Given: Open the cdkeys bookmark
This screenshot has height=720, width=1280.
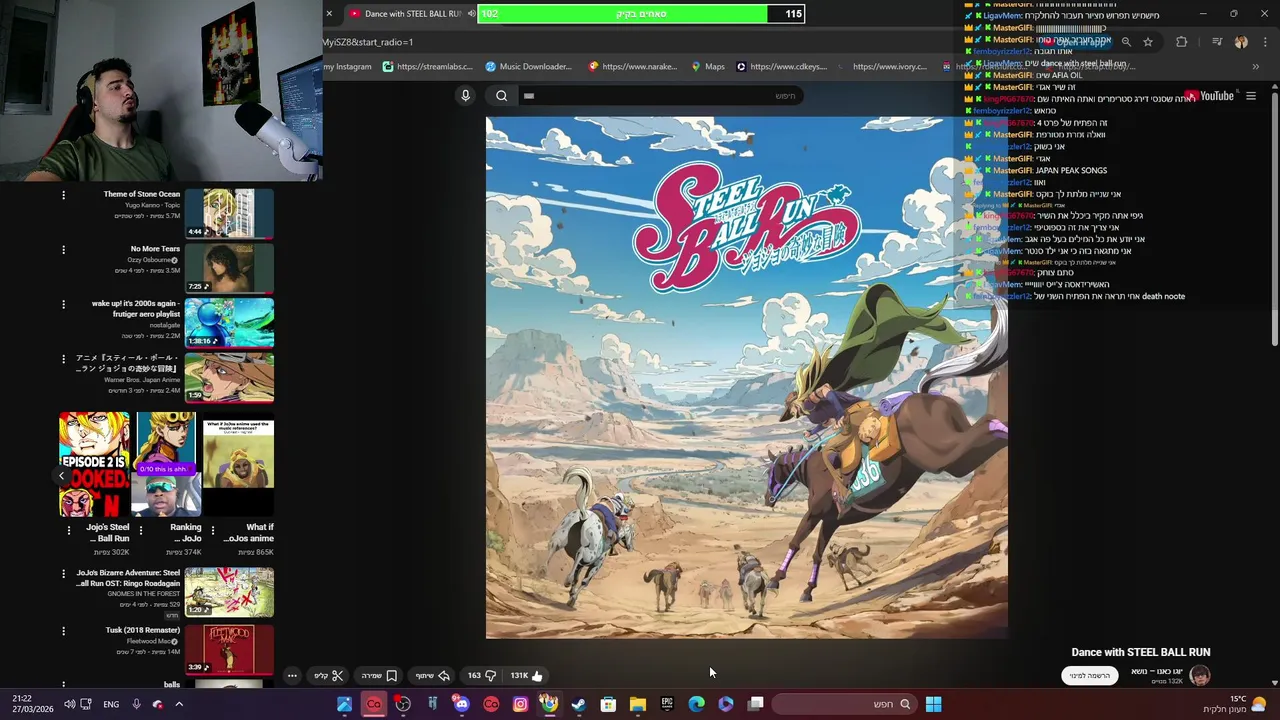Looking at the screenshot, I should 782,67.
